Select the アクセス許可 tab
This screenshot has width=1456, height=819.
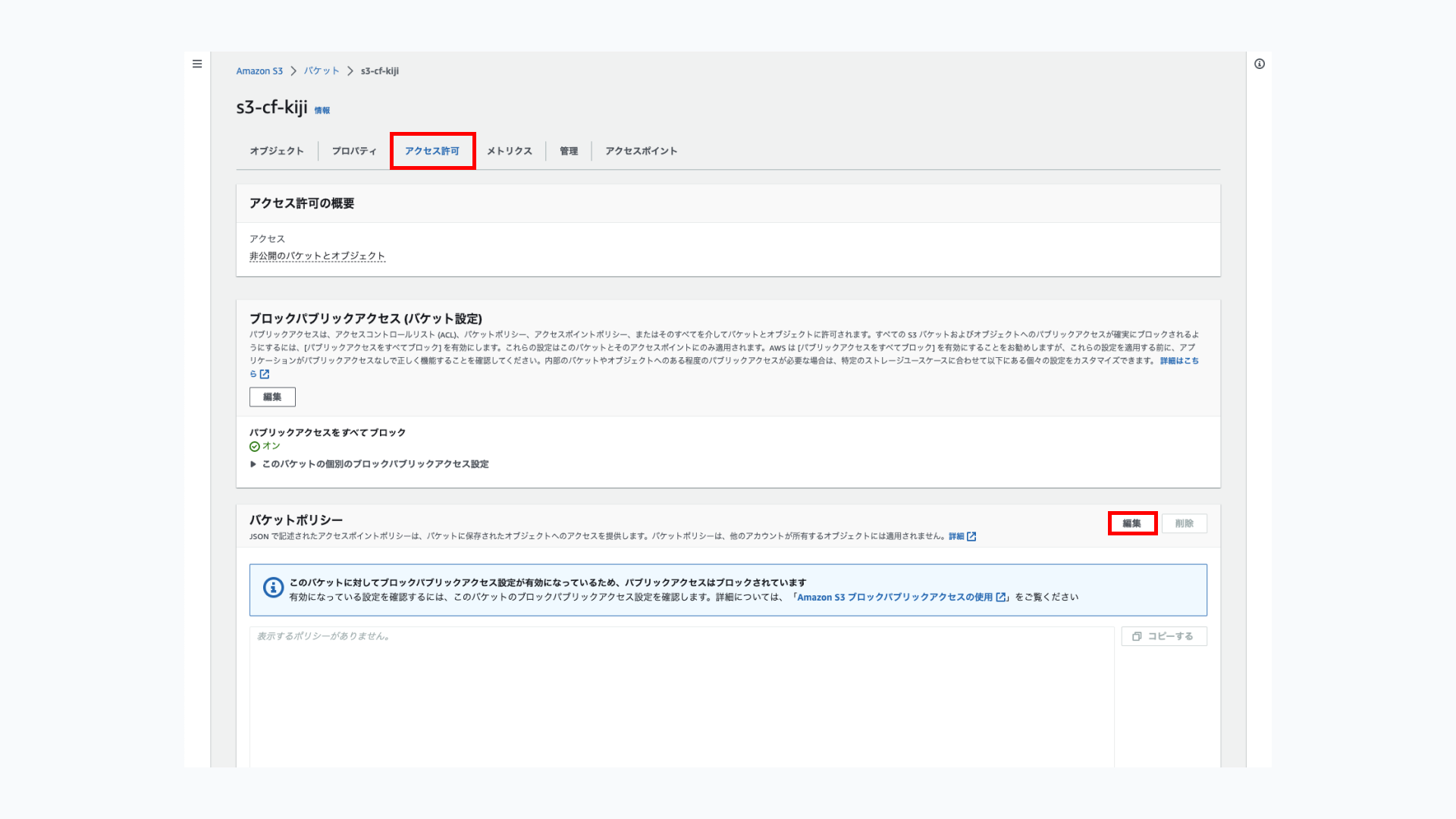(x=432, y=151)
